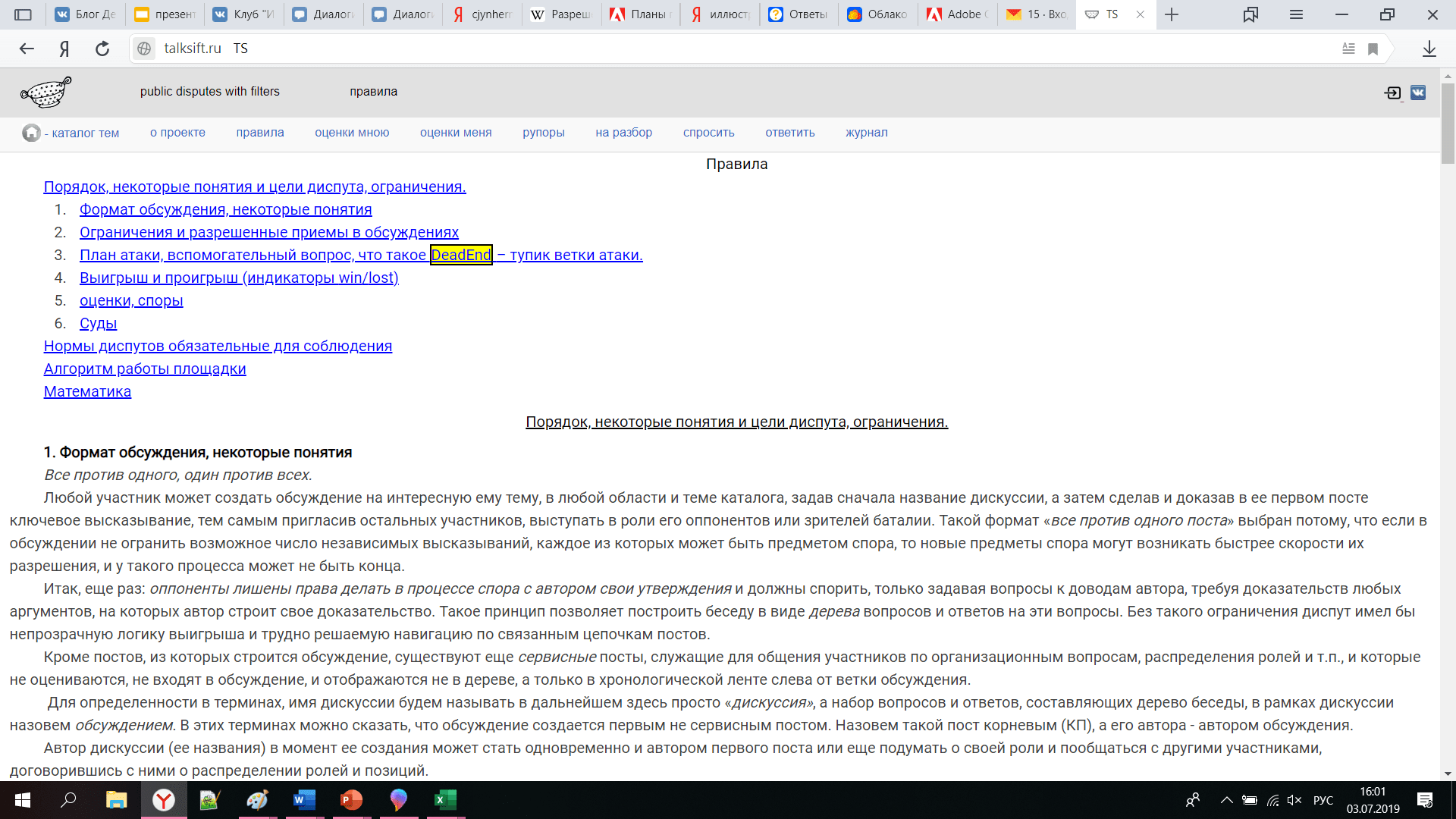Click the login arrow icon
The height and width of the screenshot is (819, 1456).
click(1392, 93)
